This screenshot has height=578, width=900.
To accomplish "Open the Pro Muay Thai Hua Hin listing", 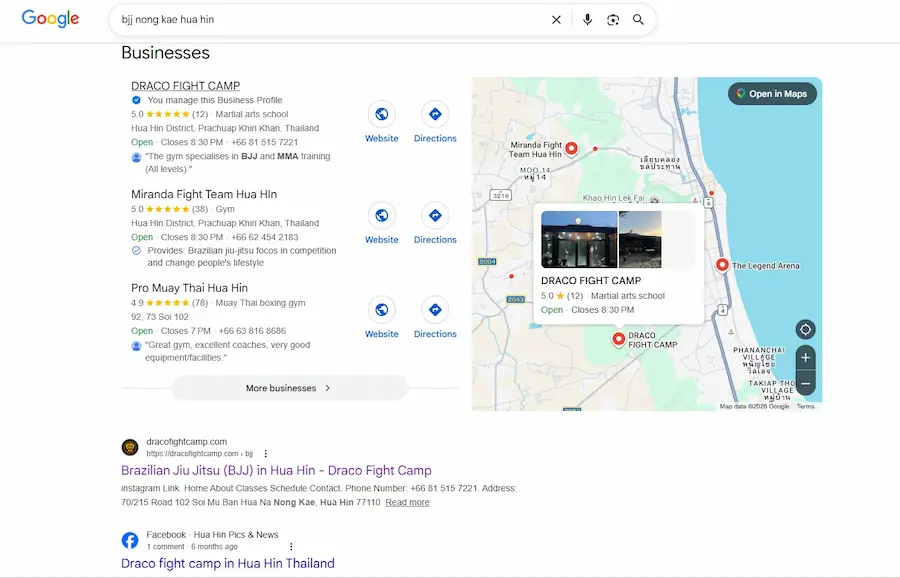I will (x=189, y=288).
